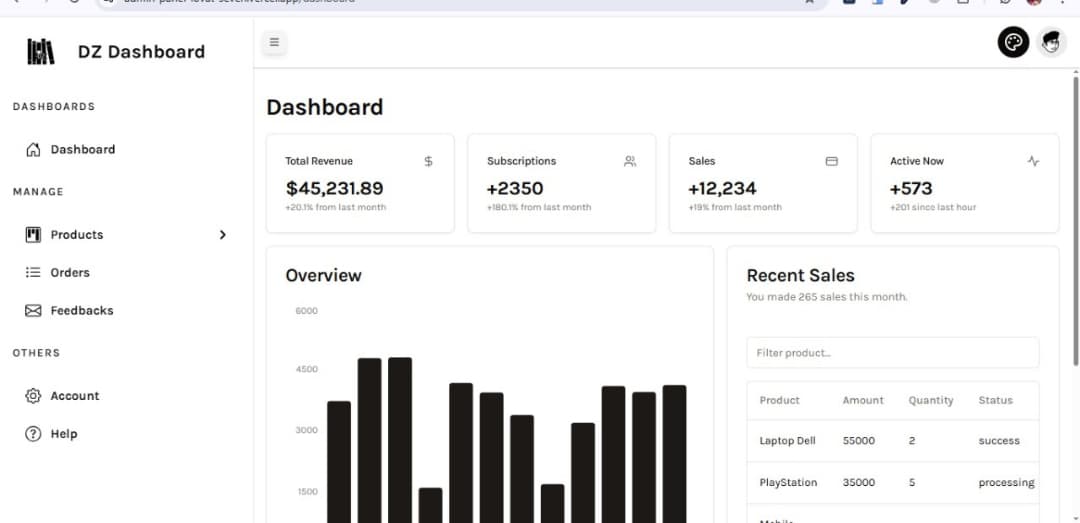Select the Laptop Dell row cell

[x=787, y=441]
